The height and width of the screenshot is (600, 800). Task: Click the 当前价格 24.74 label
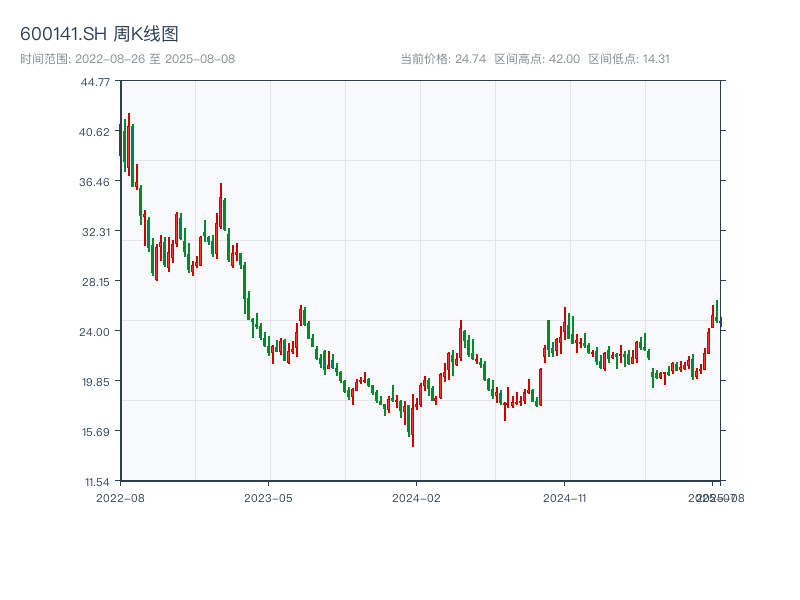click(442, 59)
